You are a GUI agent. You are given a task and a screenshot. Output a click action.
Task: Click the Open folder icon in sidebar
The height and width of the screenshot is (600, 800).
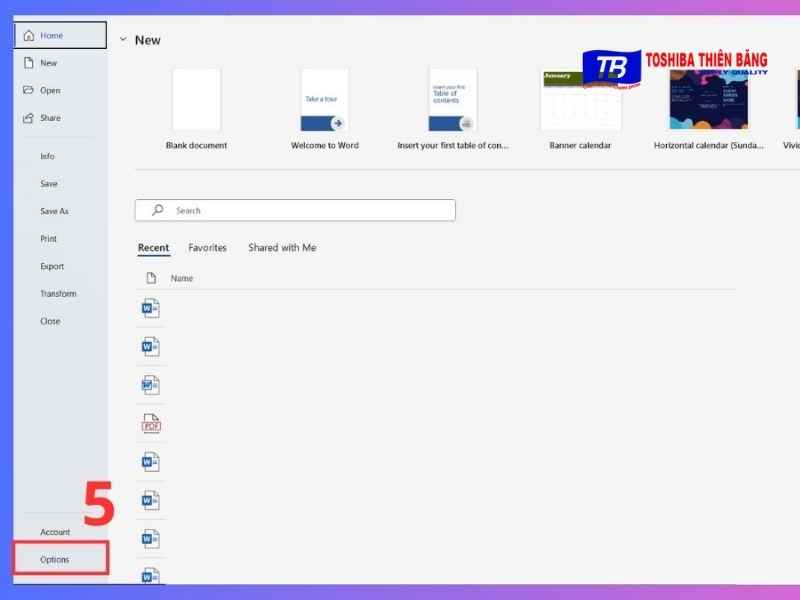tap(28, 90)
